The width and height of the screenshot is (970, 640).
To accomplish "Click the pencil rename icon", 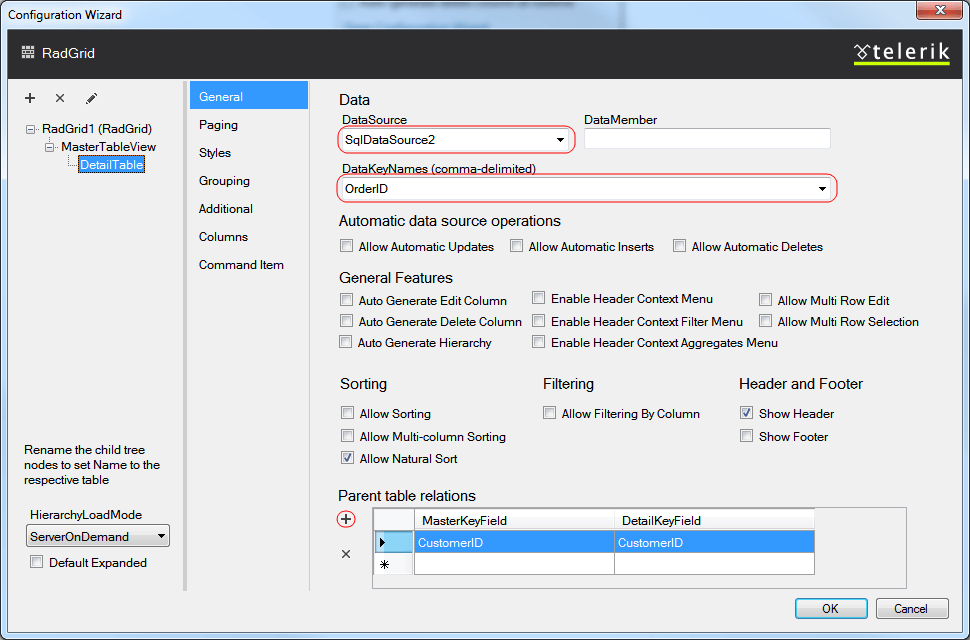I will click(91, 98).
